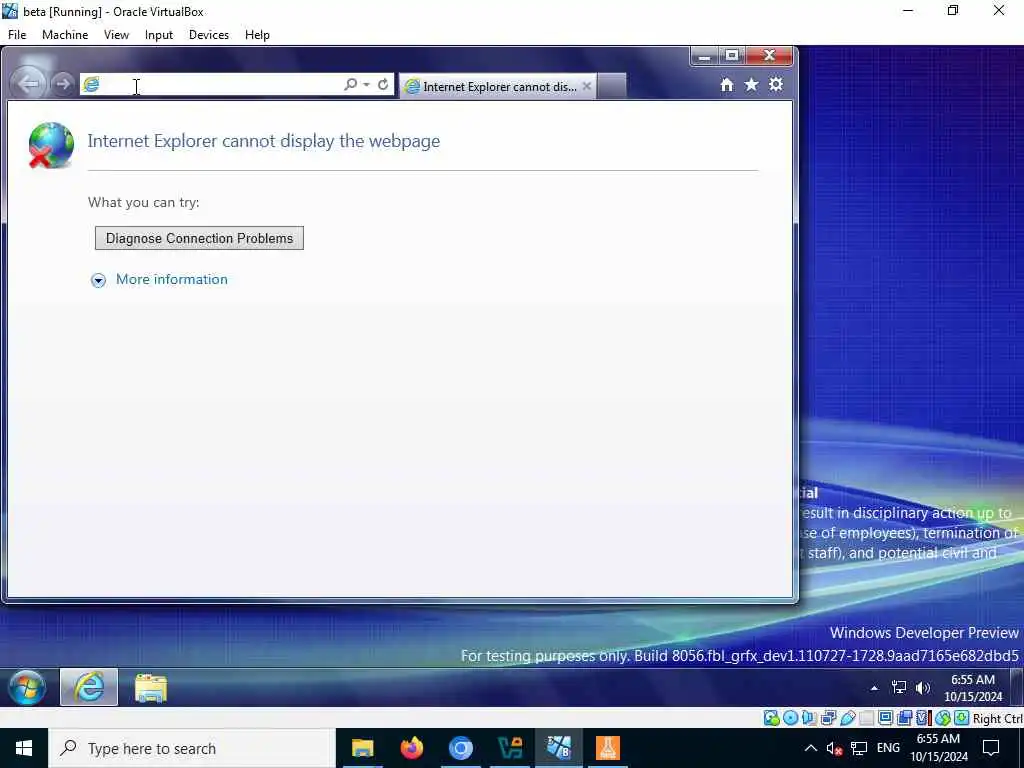This screenshot has height=768, width=1024.
Task: Open host notification center icon
Action: [991, 748]
